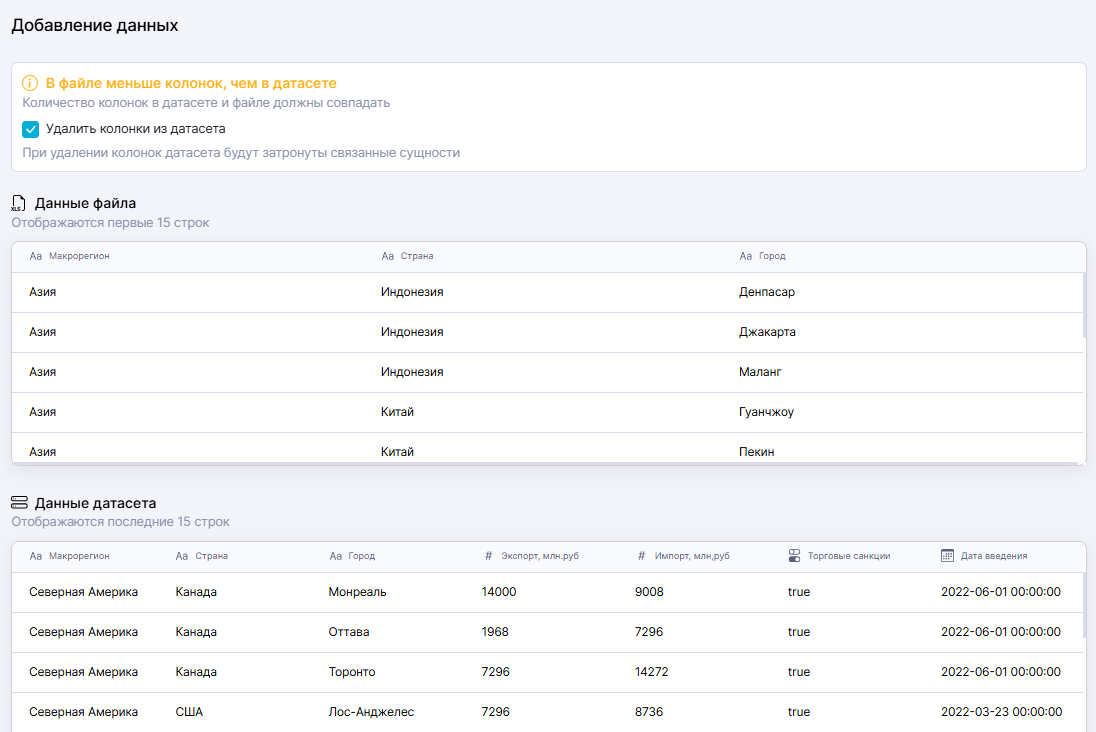Click the 14000 export value for Монреаль
The image size is (1096, 732).
coord(499,592)
